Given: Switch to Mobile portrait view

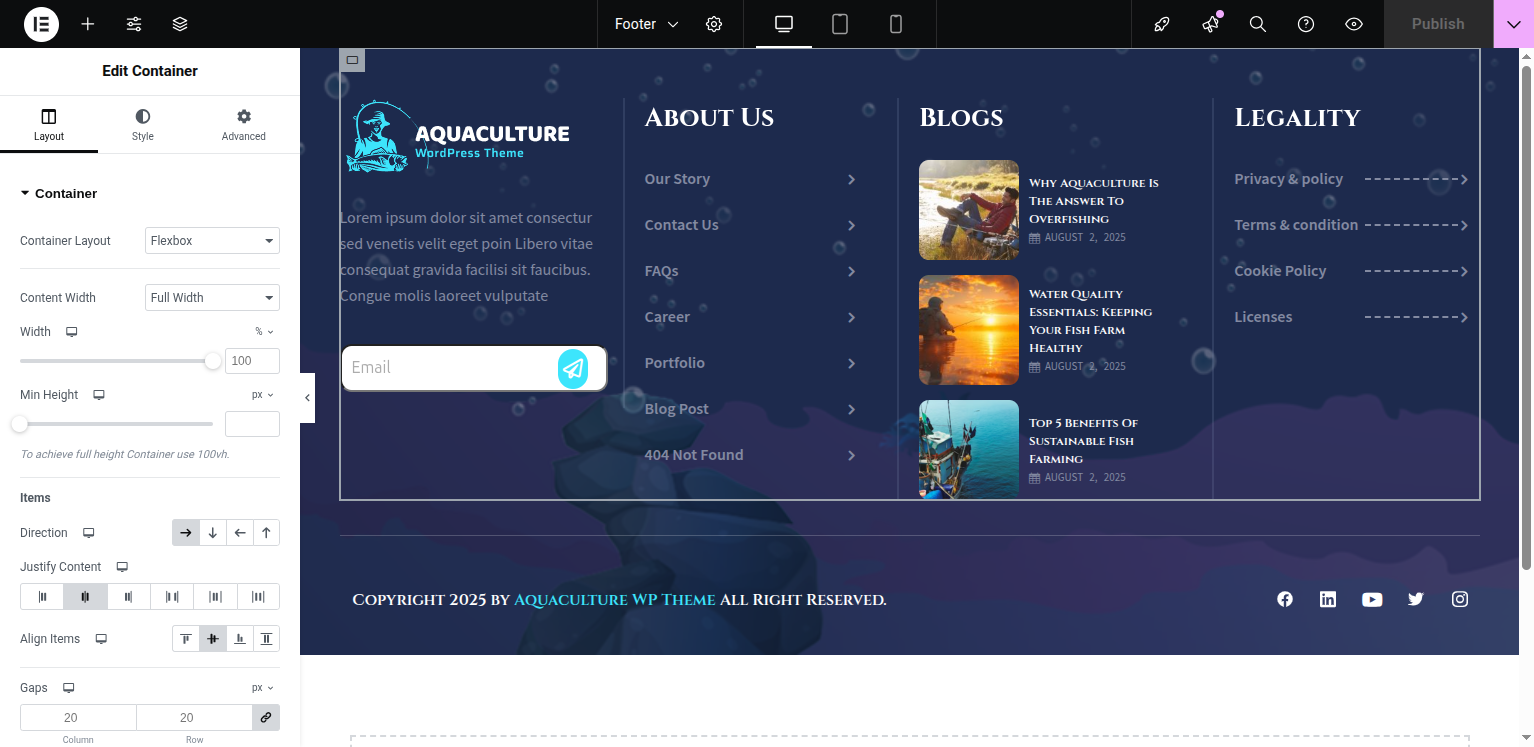Looking at the screenshot, I should 896,24.
